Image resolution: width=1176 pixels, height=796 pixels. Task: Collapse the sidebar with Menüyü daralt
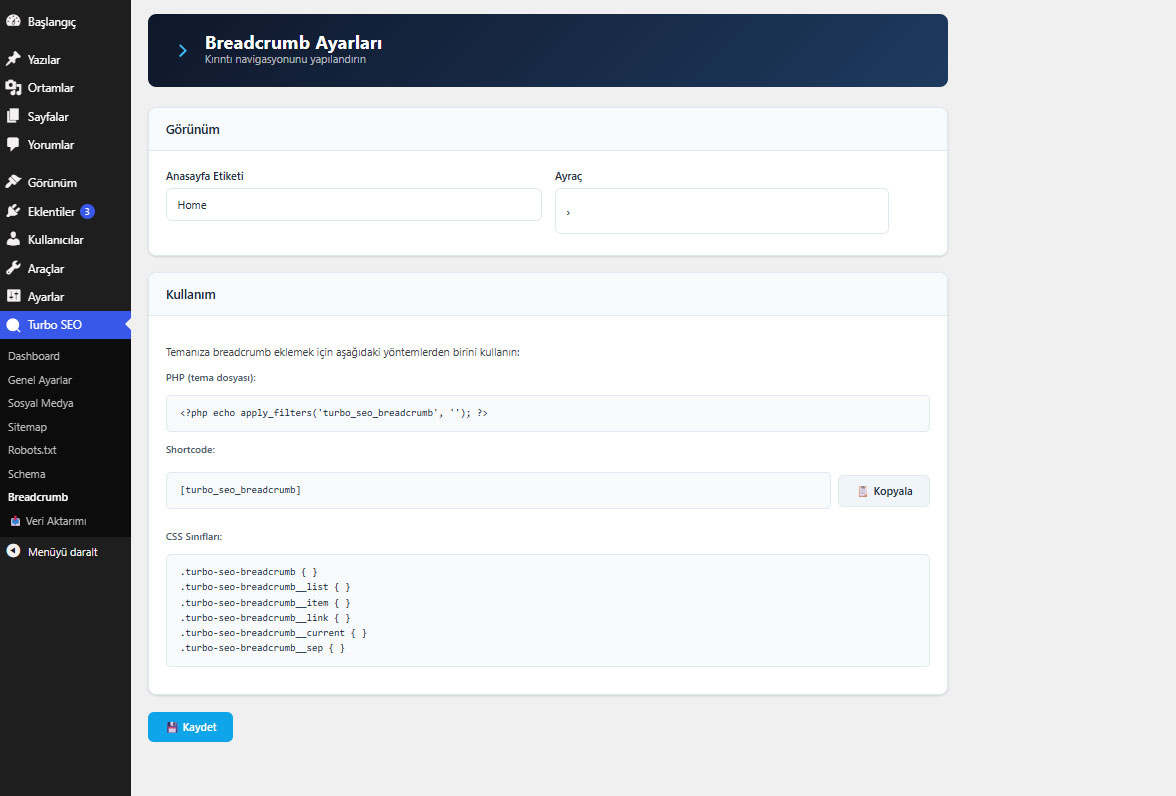tap(65, 551)
